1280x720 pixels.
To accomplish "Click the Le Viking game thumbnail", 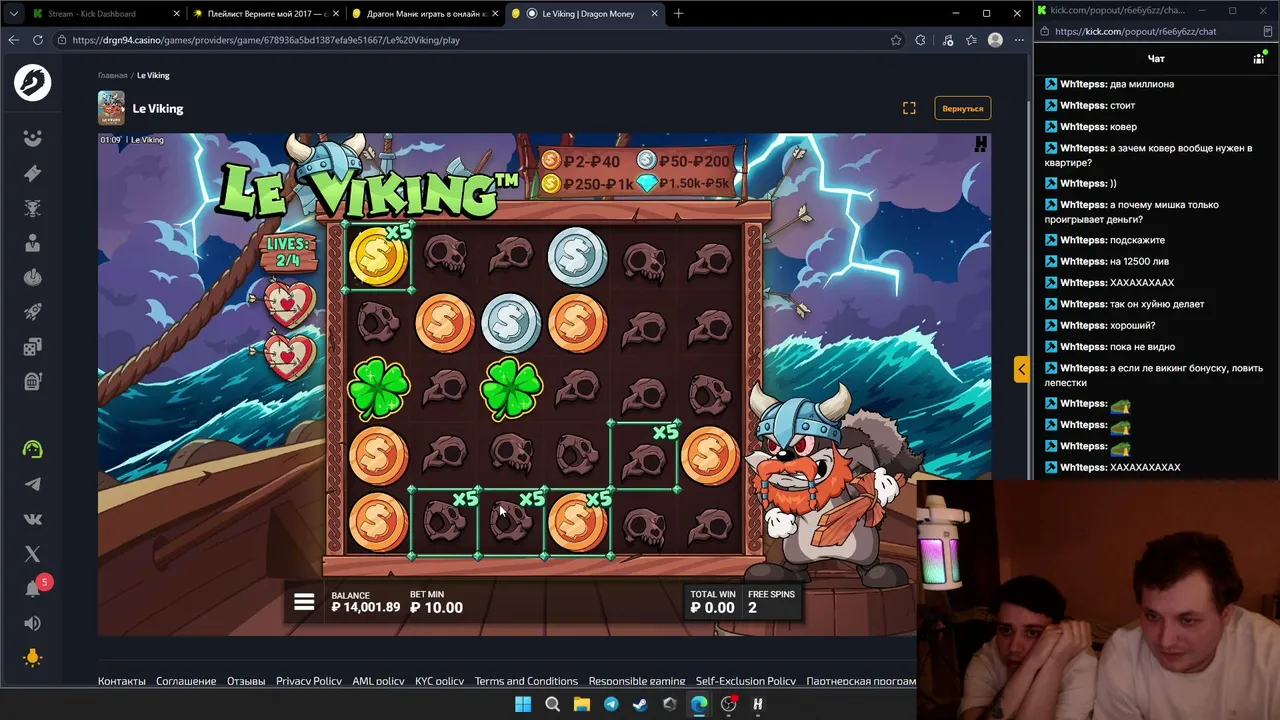I will coord(111,108).
